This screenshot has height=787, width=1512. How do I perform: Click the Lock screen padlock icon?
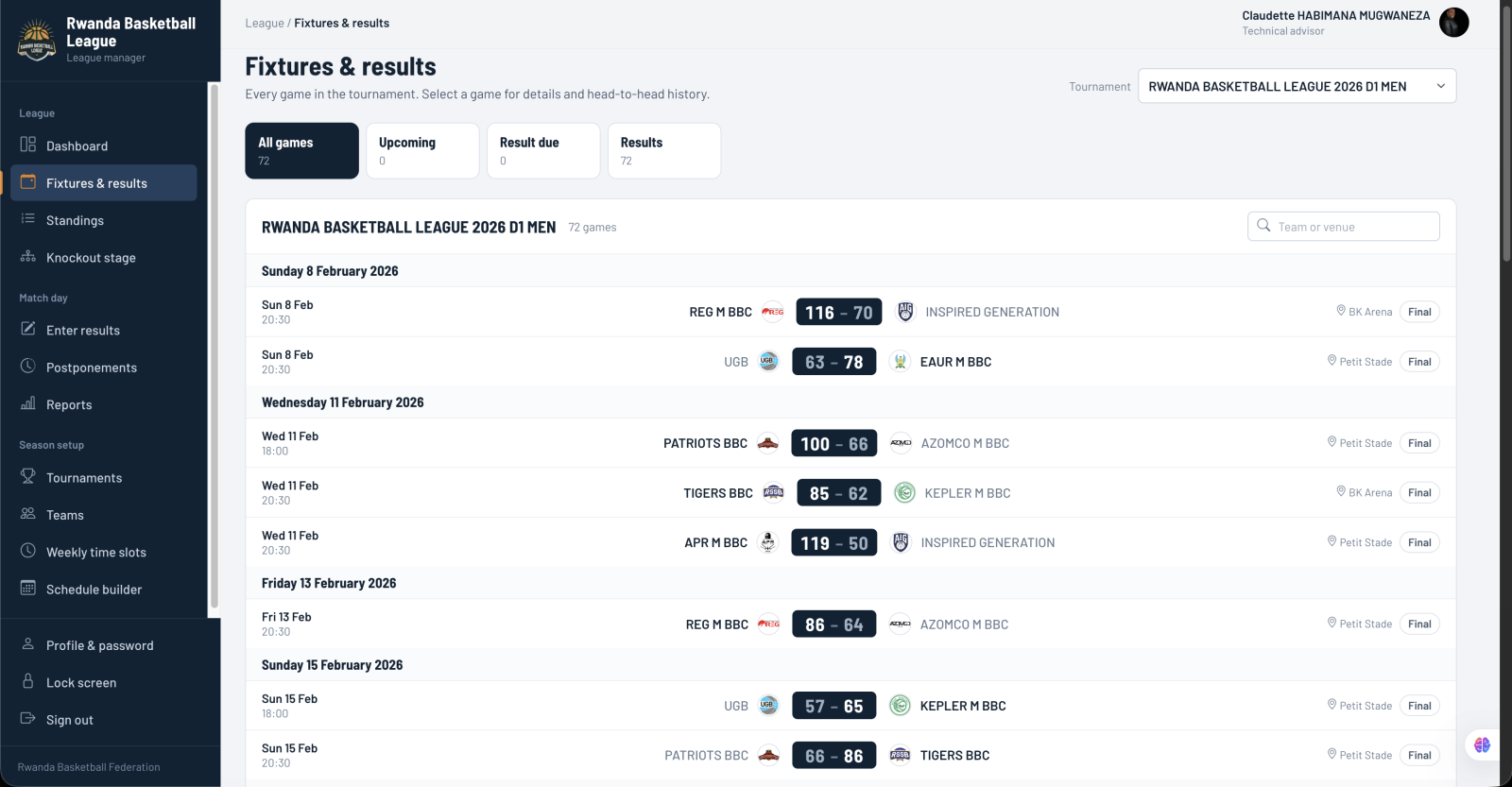point(28,681)
